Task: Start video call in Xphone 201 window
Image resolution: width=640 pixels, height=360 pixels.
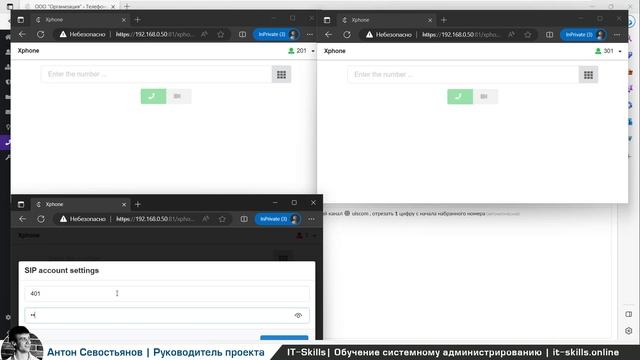Action: 178,96
